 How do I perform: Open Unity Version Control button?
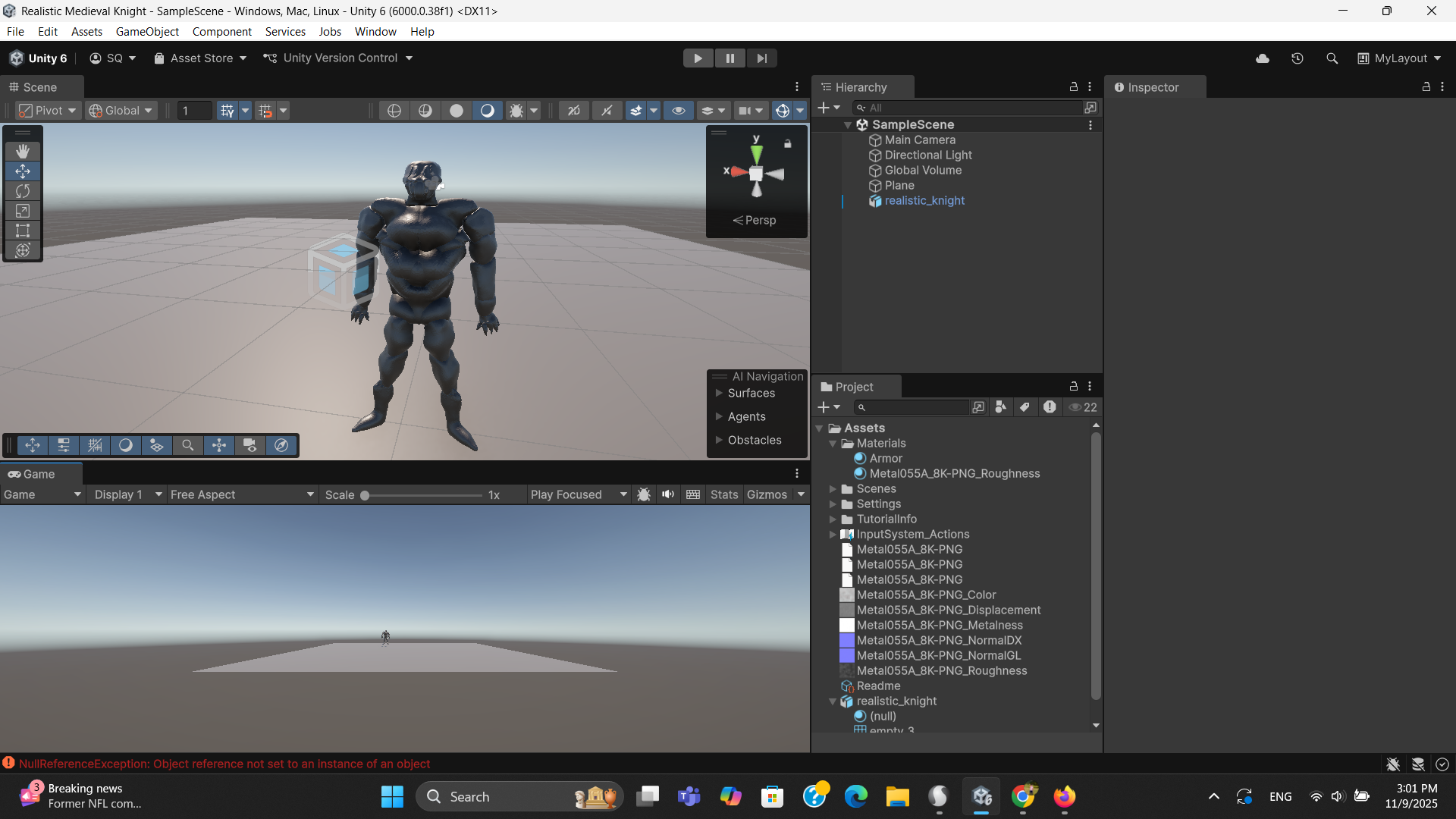[x=338, y=58]
